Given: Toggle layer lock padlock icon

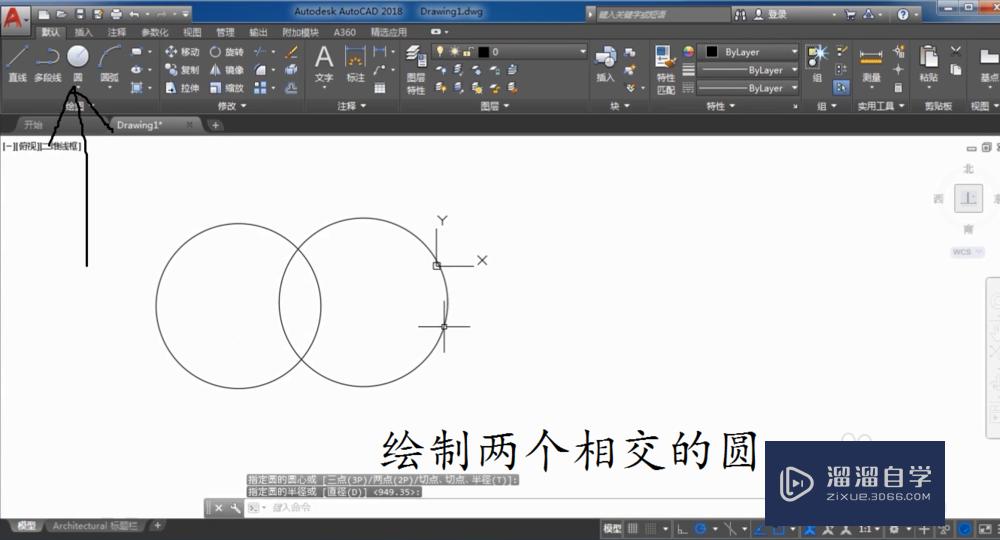Looking at the screenshot, I should [468, 52].
